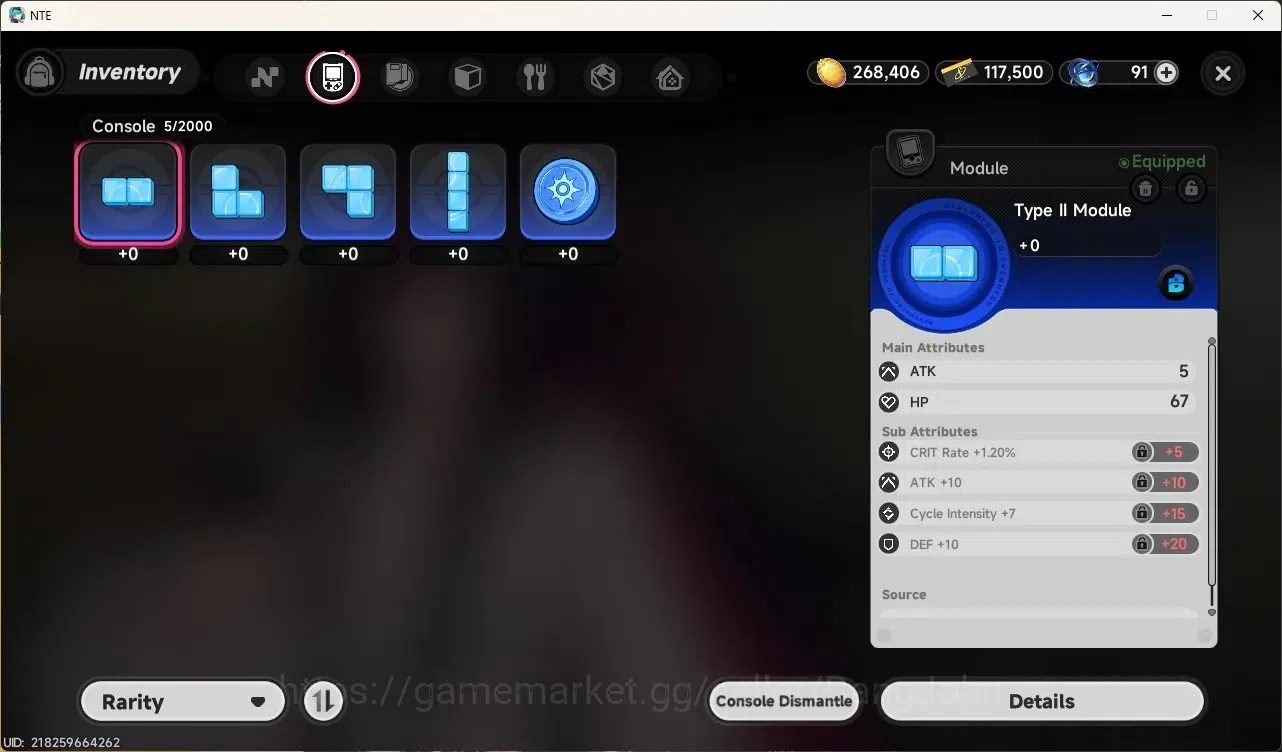Screen dimensions: 1282x752
Task: Close the inventory with the X button
Action: click(1223, 73)
